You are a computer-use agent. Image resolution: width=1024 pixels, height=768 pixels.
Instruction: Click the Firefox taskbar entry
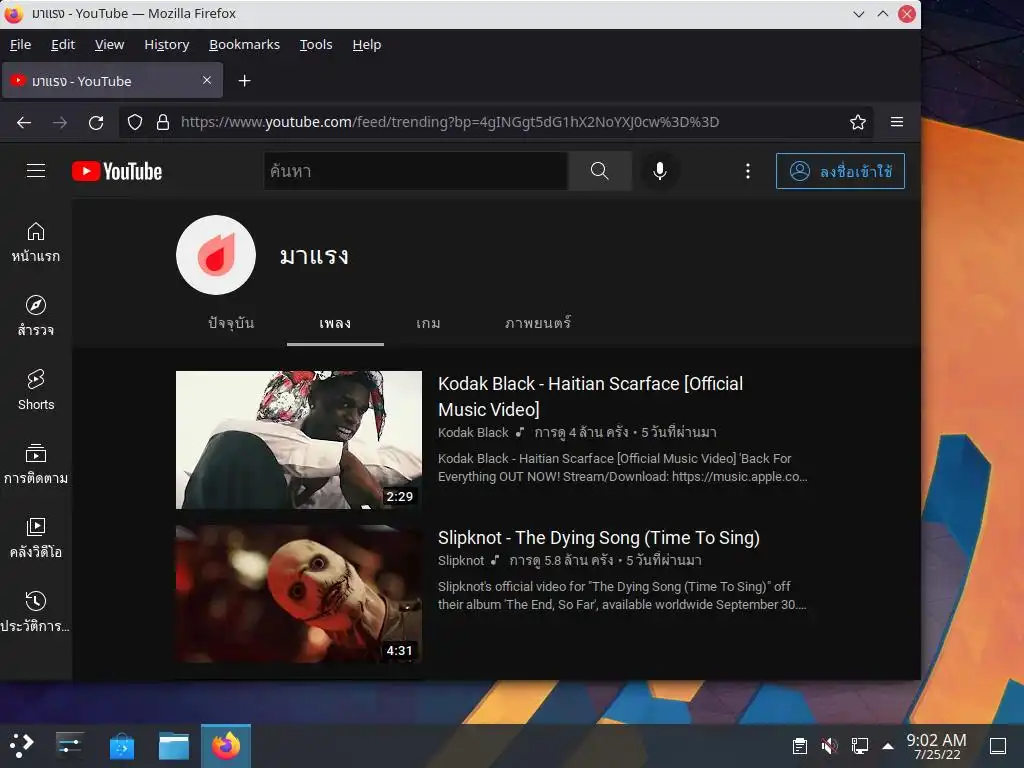pyautogui.click(x=226, y=745)
